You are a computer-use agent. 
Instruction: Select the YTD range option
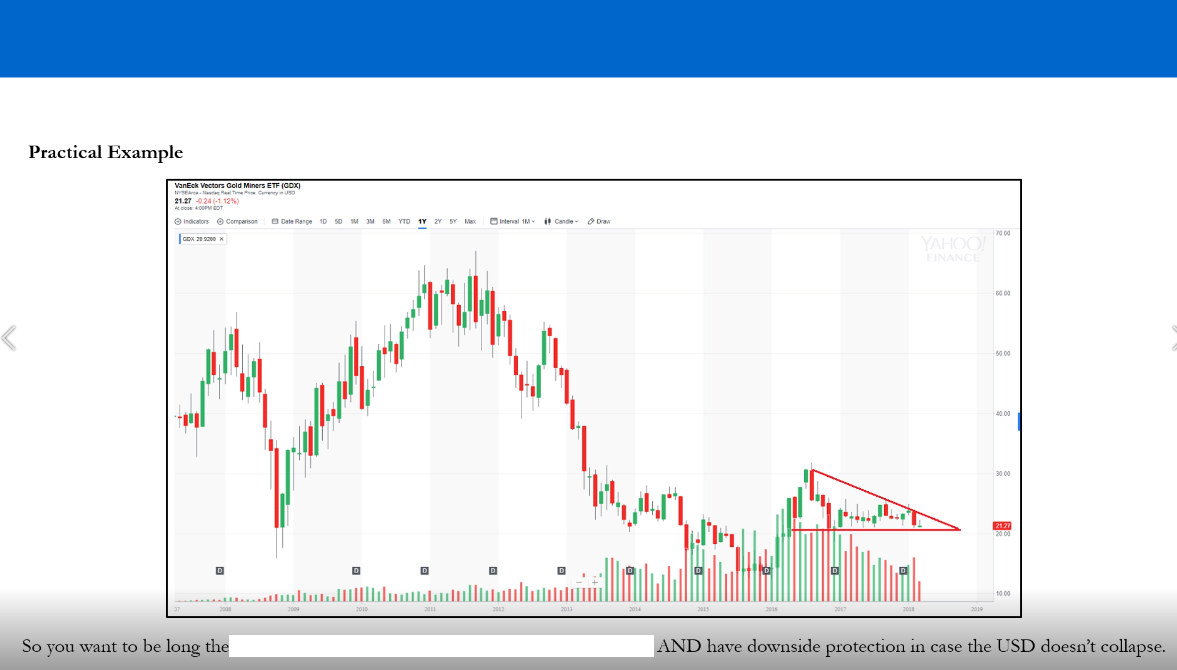click(x=404, y=221)
